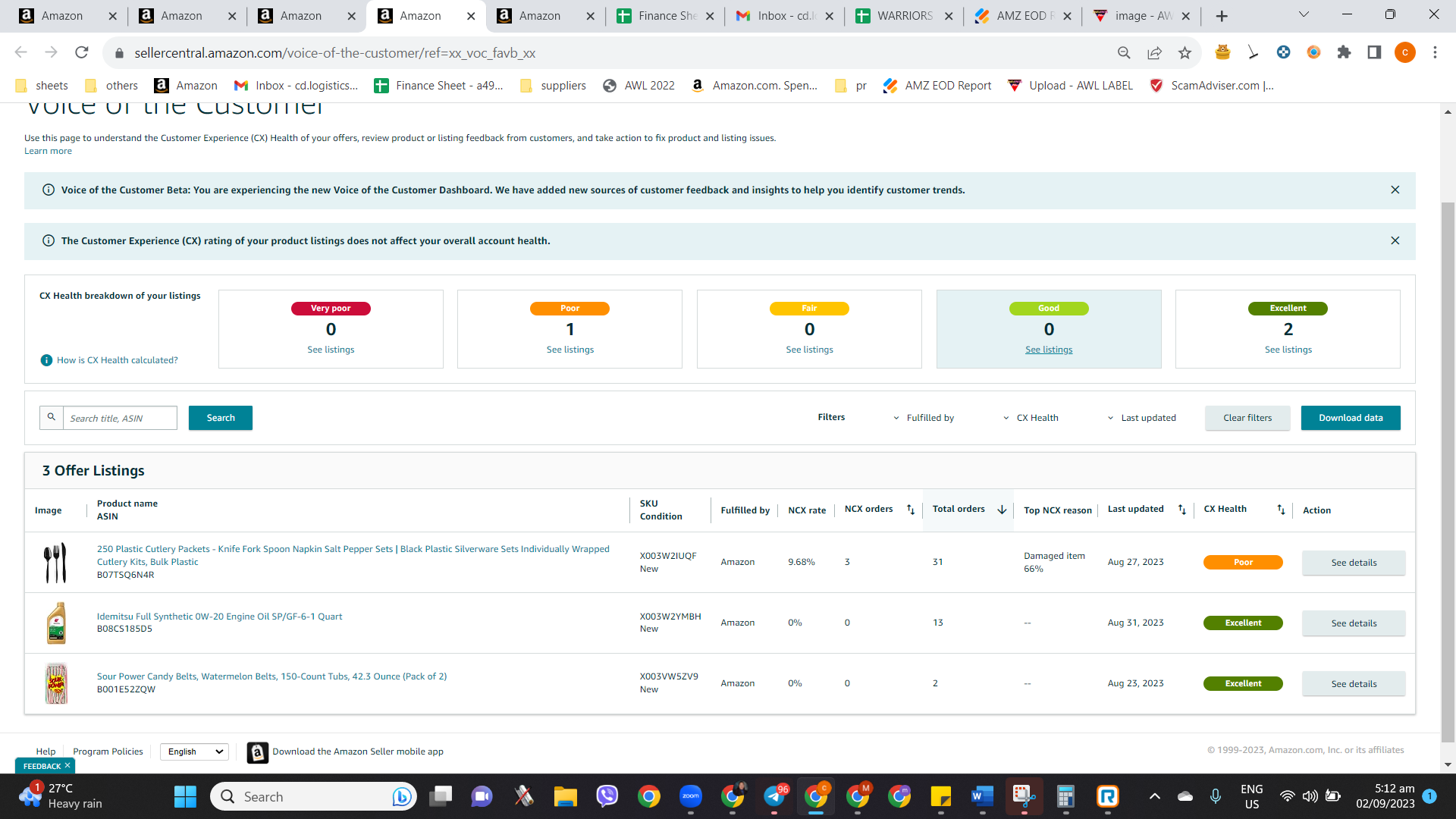Open the Extensions puzzle icon
The width and height of the screenshot is (1456, 819).
click(1344, 52)
